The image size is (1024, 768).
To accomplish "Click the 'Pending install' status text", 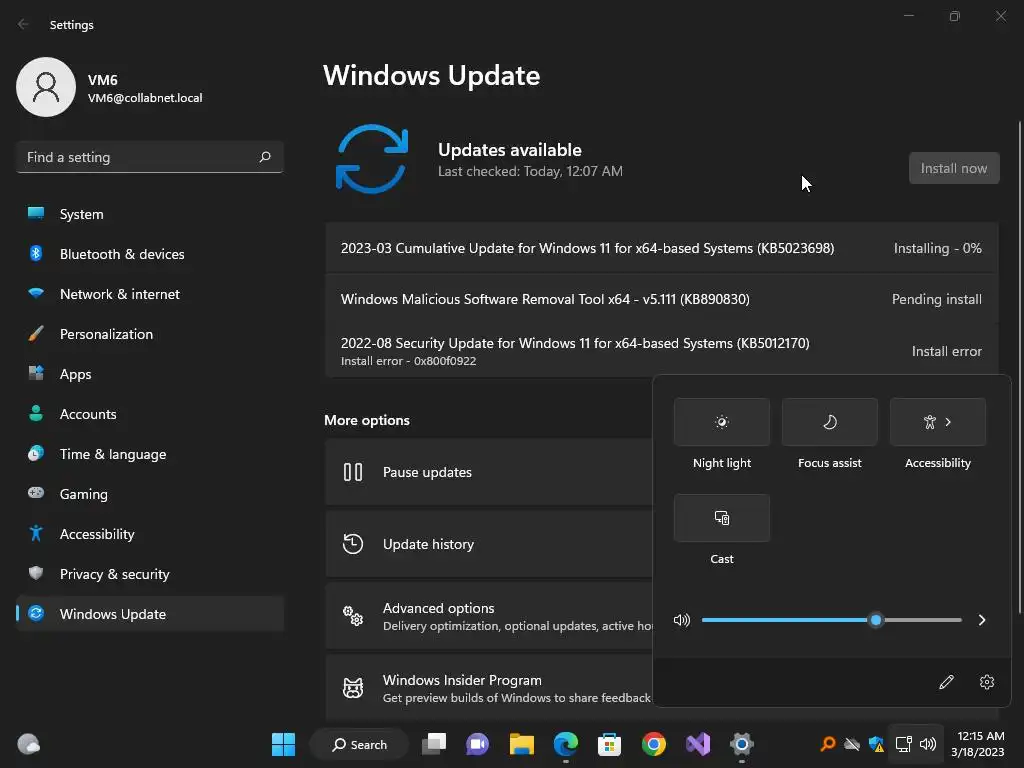I will tap(936, 299).
